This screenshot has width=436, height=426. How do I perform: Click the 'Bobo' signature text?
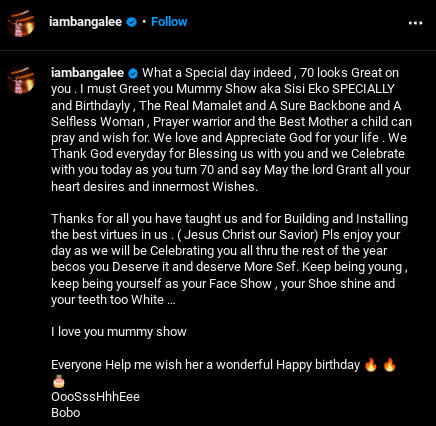coord(66,413)
